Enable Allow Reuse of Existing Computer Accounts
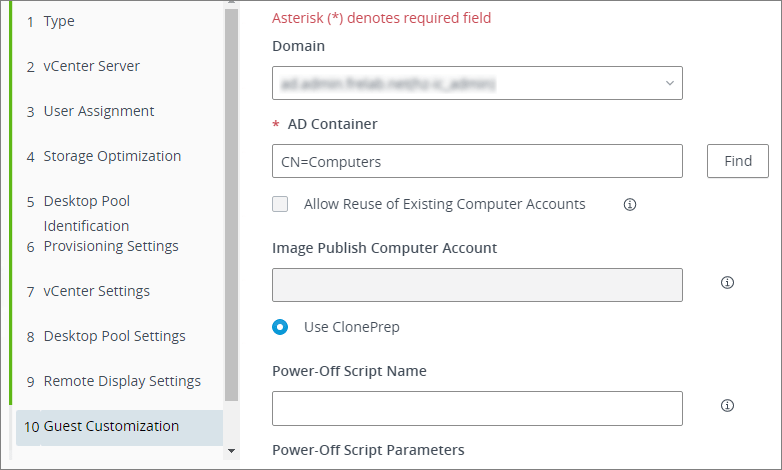Screen dimensions: 782x470 pos(281,204)
